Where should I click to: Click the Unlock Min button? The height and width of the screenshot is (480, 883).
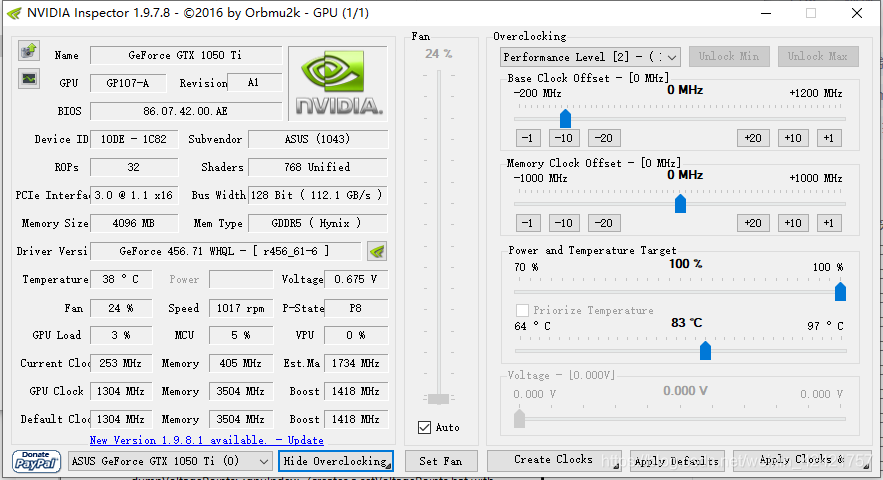pos(729,56)
